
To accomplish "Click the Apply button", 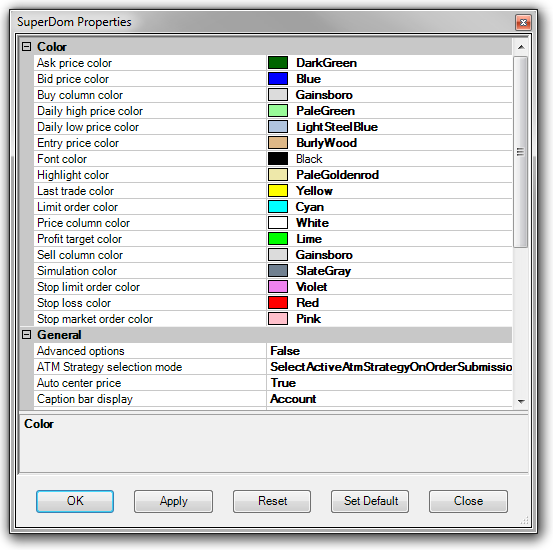I will (173, 501).
